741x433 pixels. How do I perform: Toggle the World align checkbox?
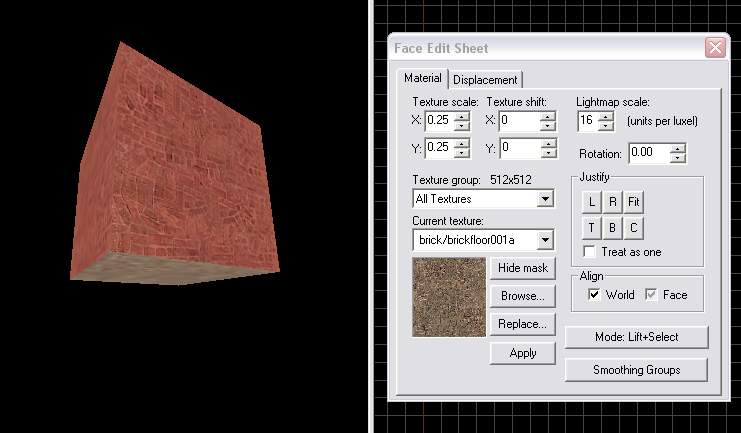tap(595, 295)
